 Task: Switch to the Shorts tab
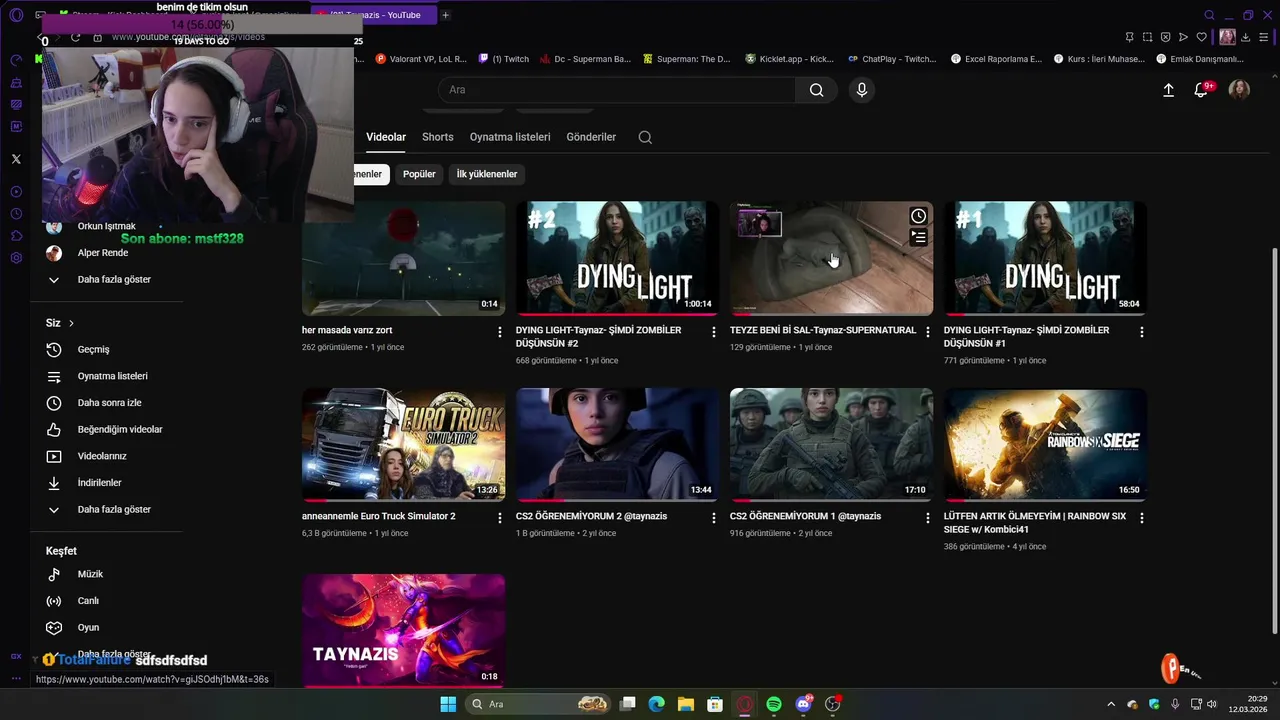[x=438, y=137]
